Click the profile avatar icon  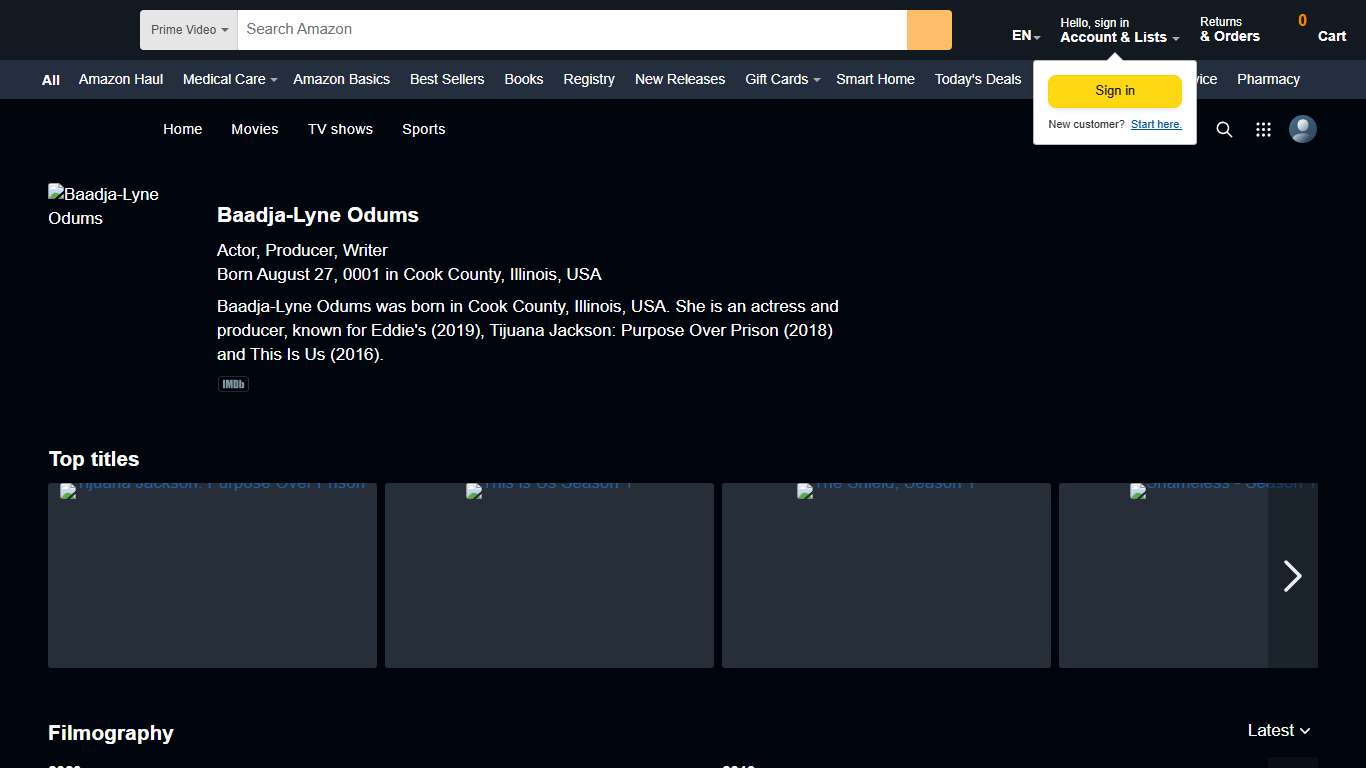1302,129
